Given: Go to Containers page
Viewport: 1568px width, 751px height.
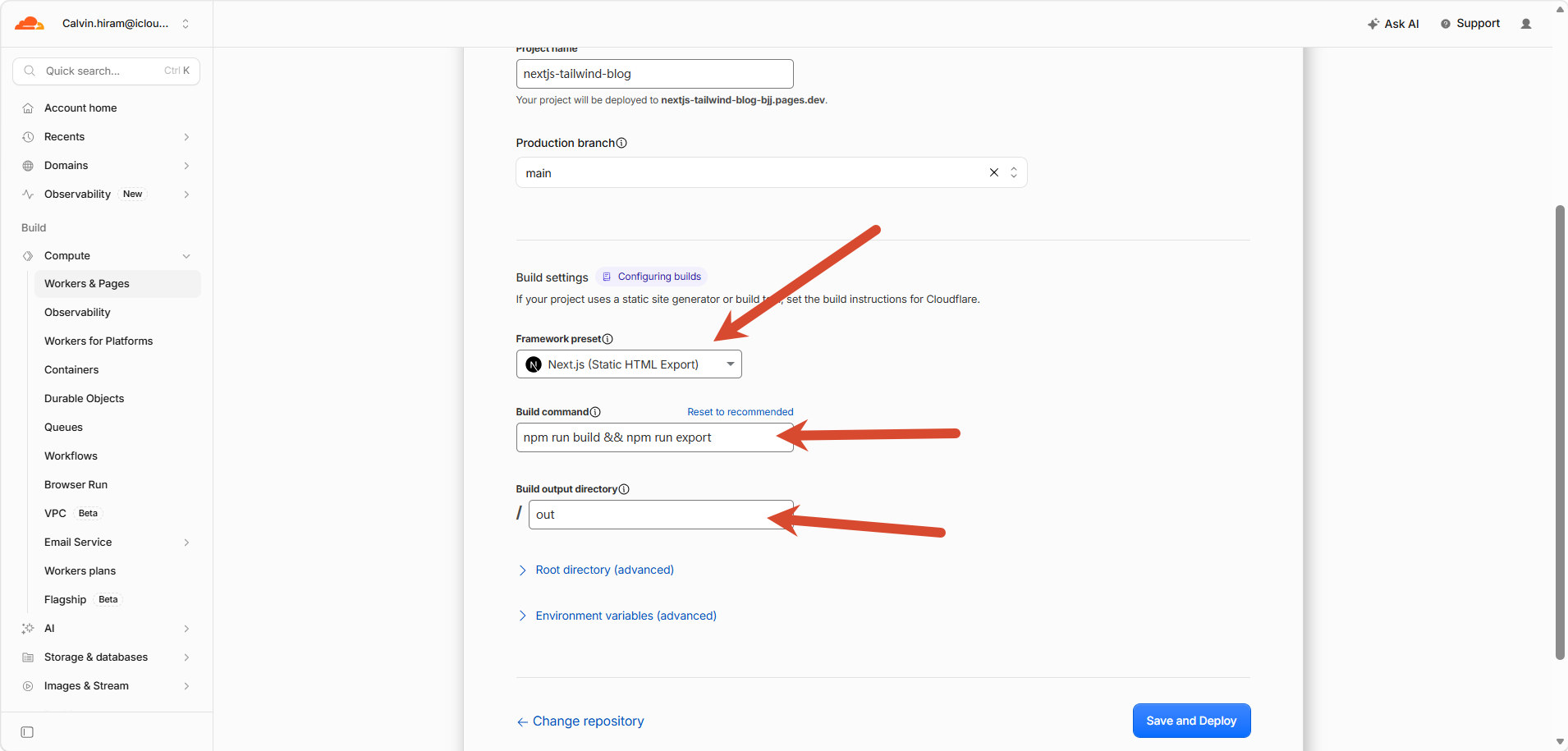Looking at the screenshot, I should [71, 369].
